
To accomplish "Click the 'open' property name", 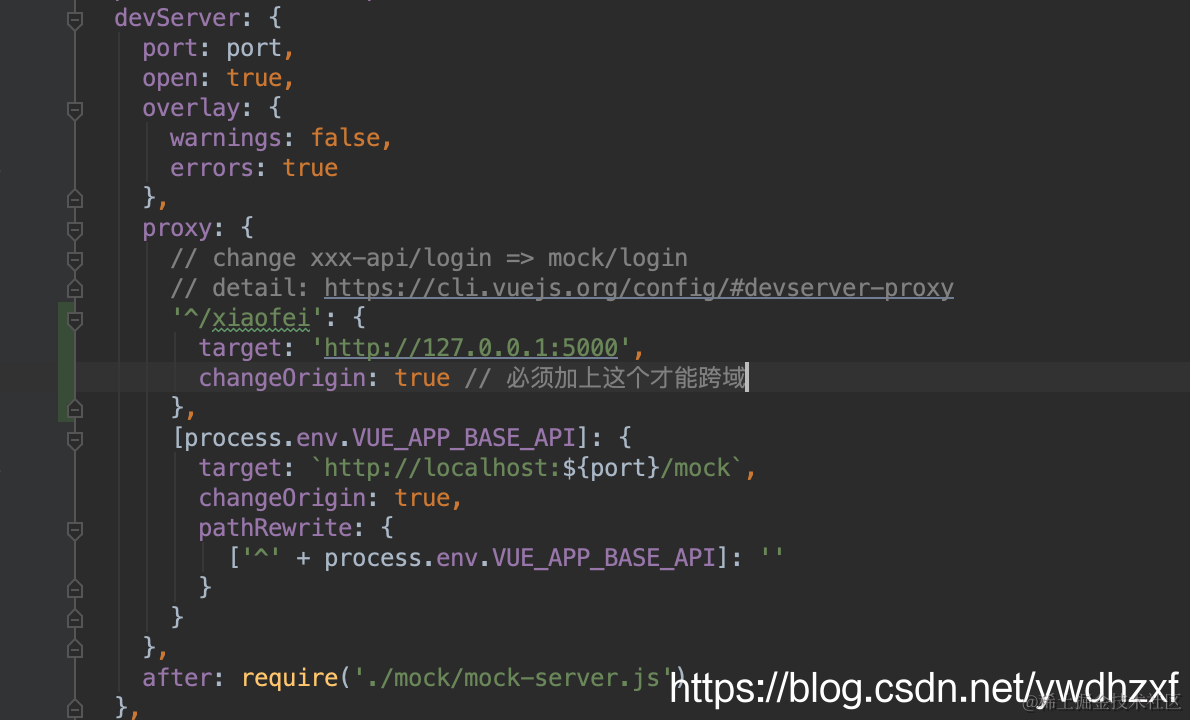I will (170, 78).
